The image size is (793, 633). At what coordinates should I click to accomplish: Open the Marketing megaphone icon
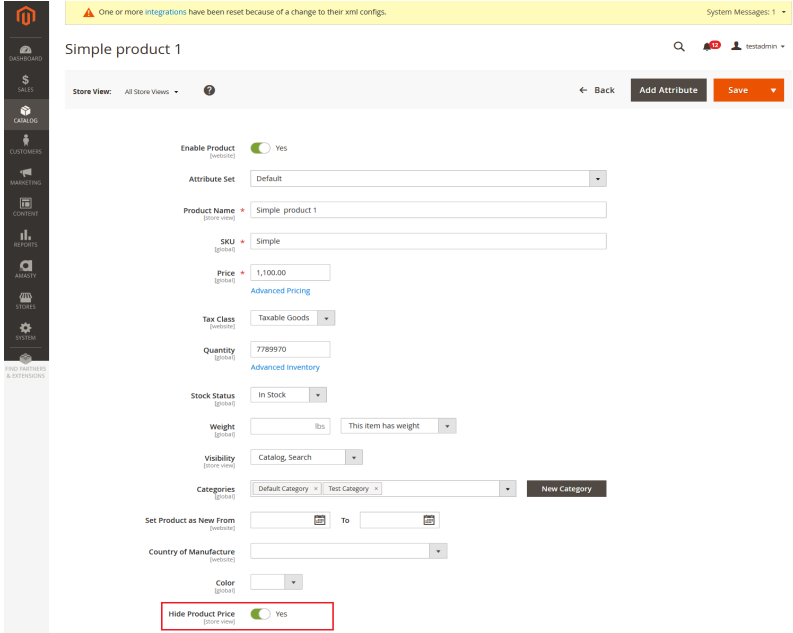coord(25,176)
